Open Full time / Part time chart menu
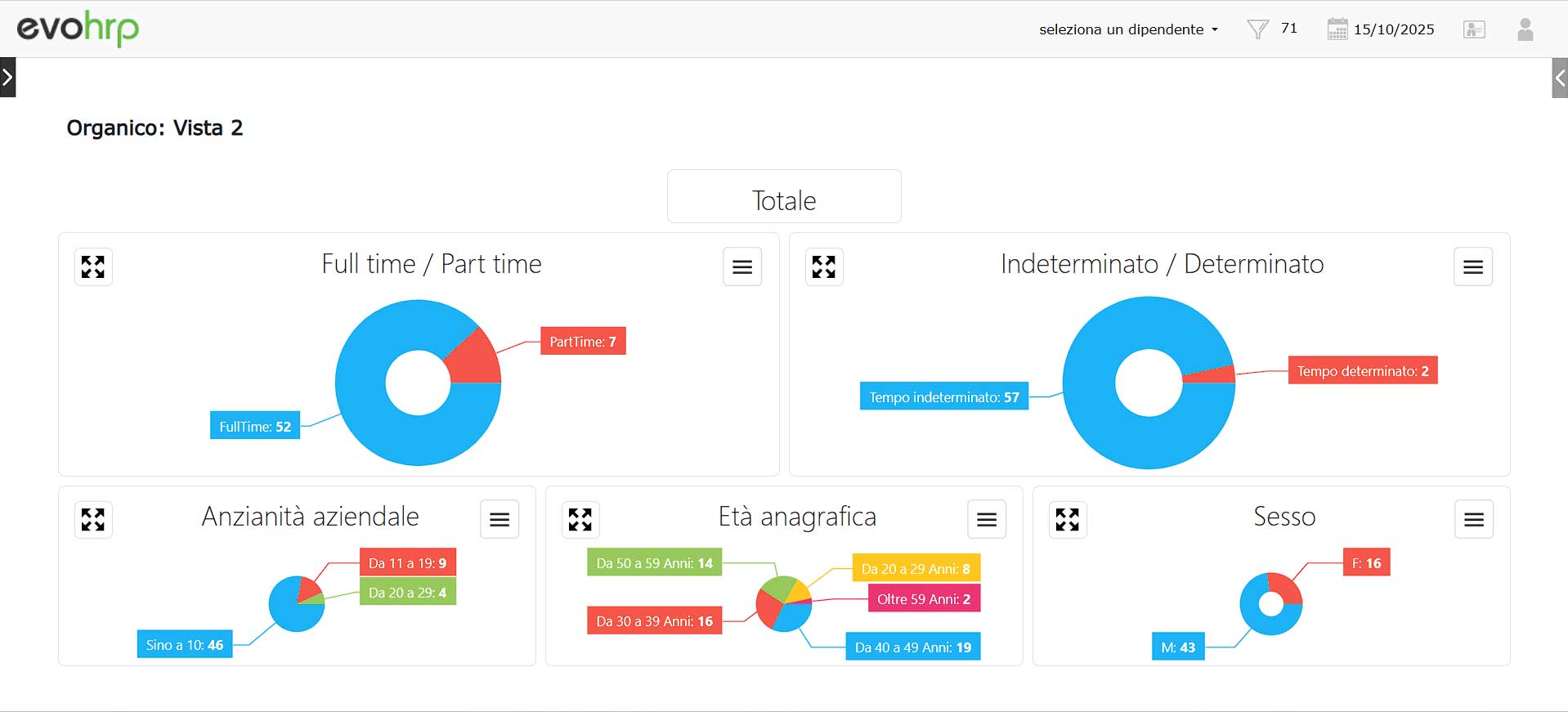Viewport: 1568px width, 712px height. pyautogui.click(x=741, y=266)
